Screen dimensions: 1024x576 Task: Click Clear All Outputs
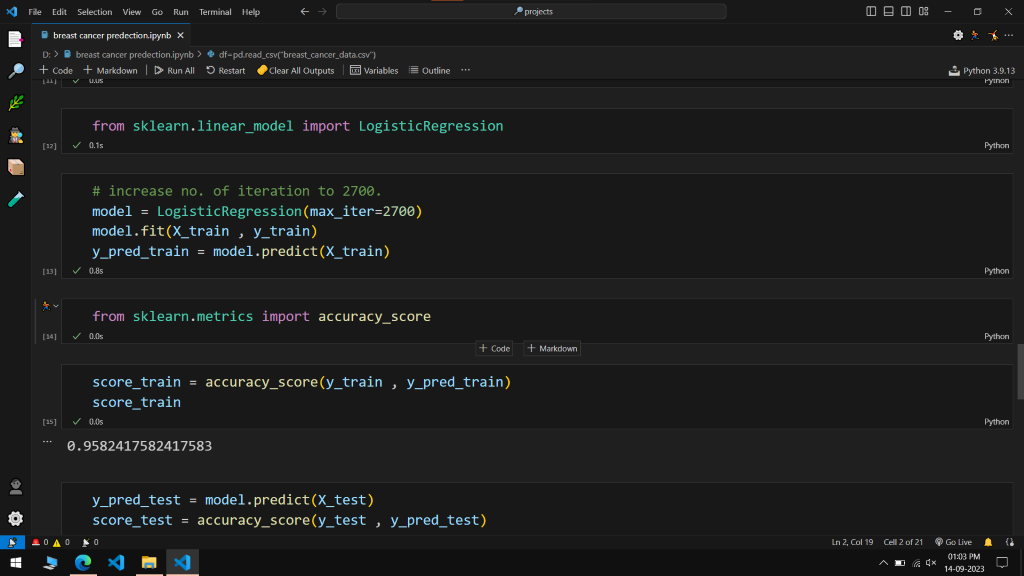point(296,71)
